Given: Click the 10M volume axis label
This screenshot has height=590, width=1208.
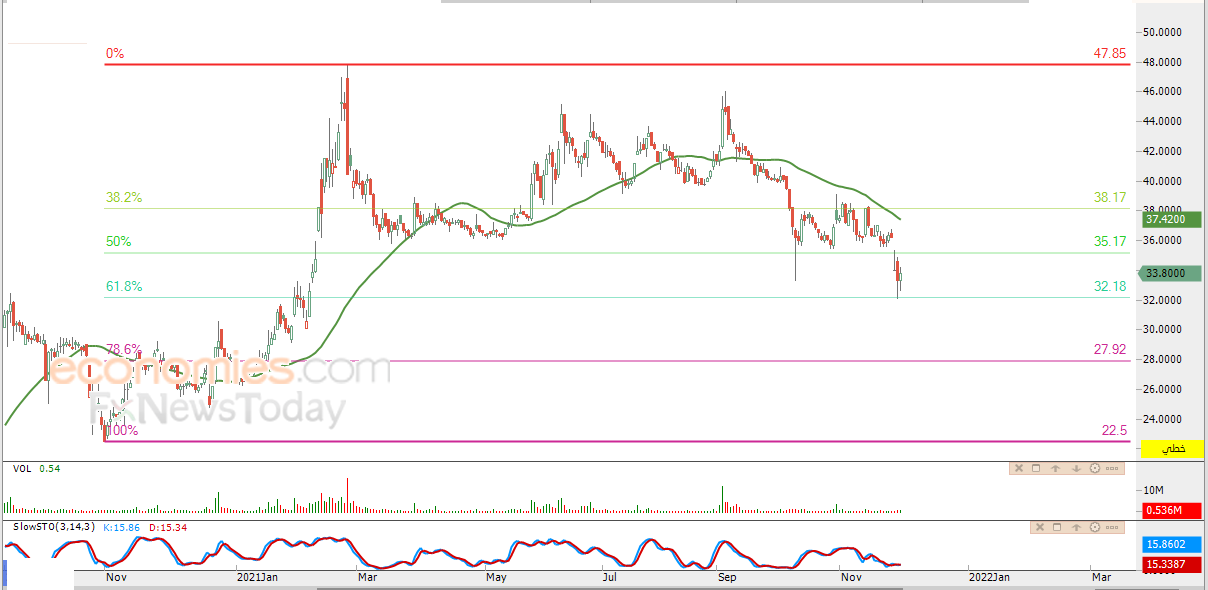Looking at the screenshot, I should click(1153, 490).
